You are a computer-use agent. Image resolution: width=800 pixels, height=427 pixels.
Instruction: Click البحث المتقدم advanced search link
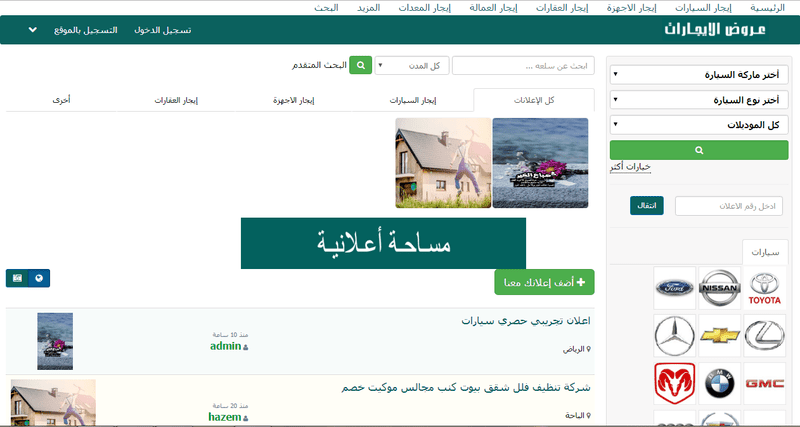[319, 65]
